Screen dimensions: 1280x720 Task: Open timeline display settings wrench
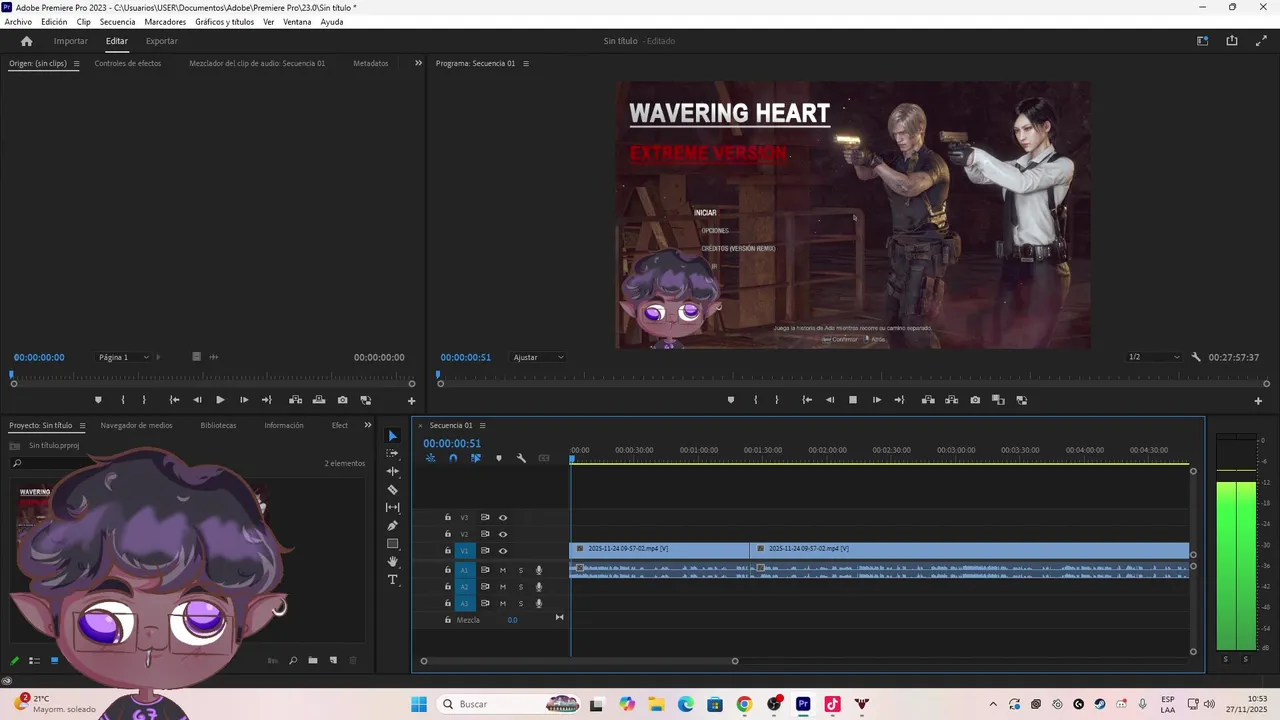pyautogui.click(x=521, y=458)
